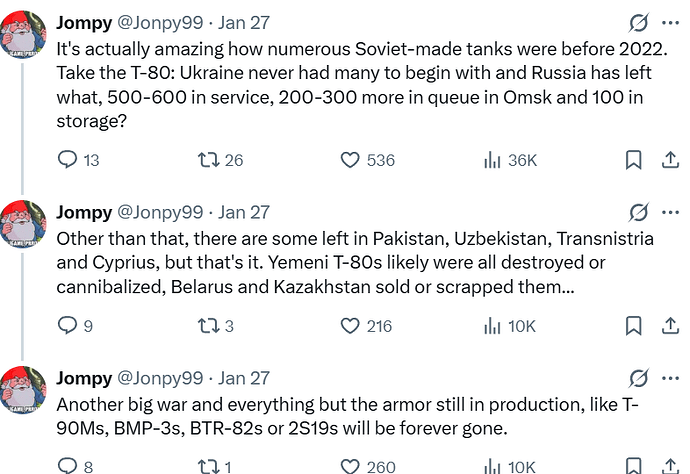
Task: Open Jompy's avatar on the second tweet
Action: 24,224
